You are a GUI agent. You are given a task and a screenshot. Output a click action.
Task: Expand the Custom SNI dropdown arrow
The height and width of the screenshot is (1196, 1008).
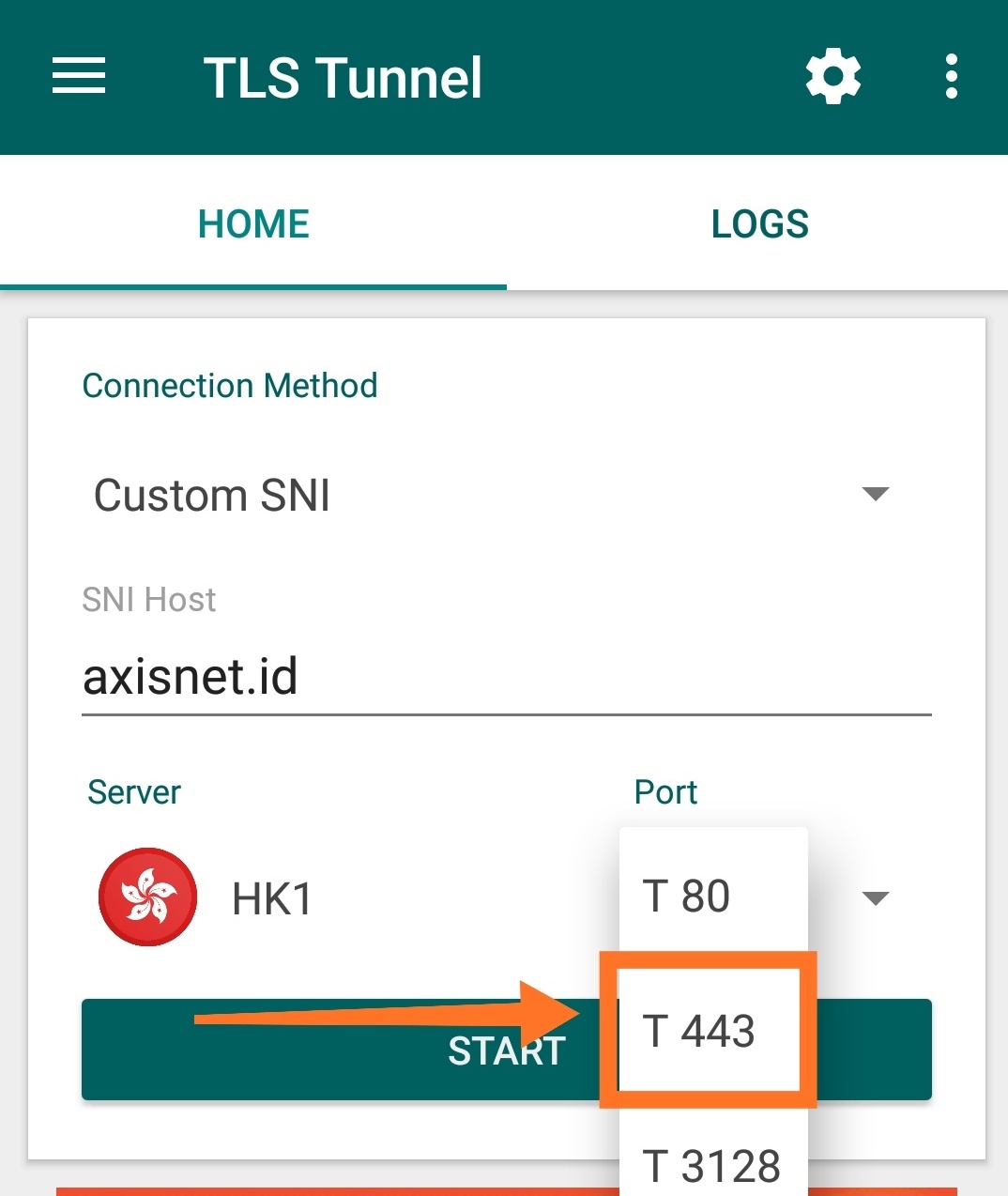coord(876,494)
